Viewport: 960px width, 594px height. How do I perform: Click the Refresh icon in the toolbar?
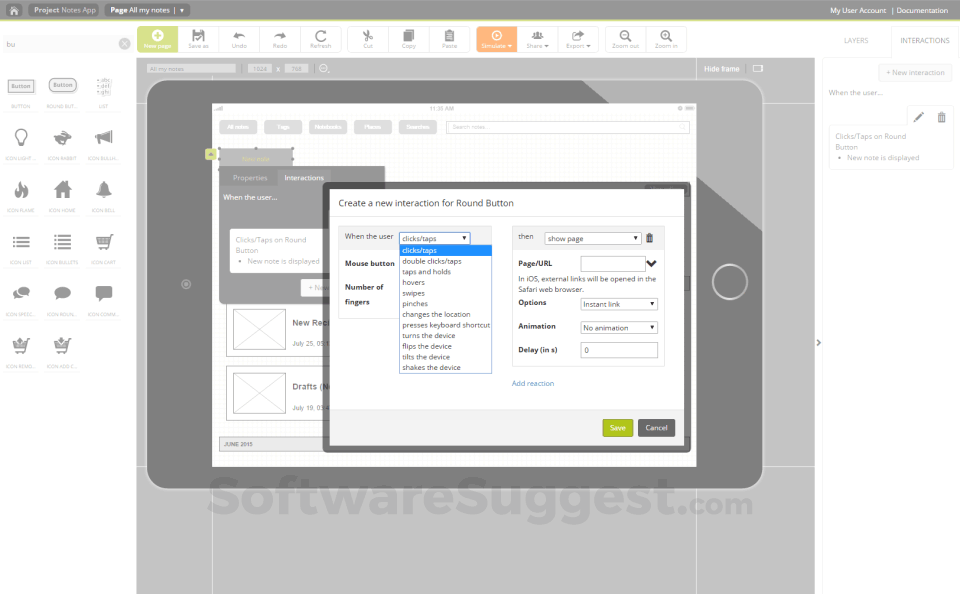[320, 40]
